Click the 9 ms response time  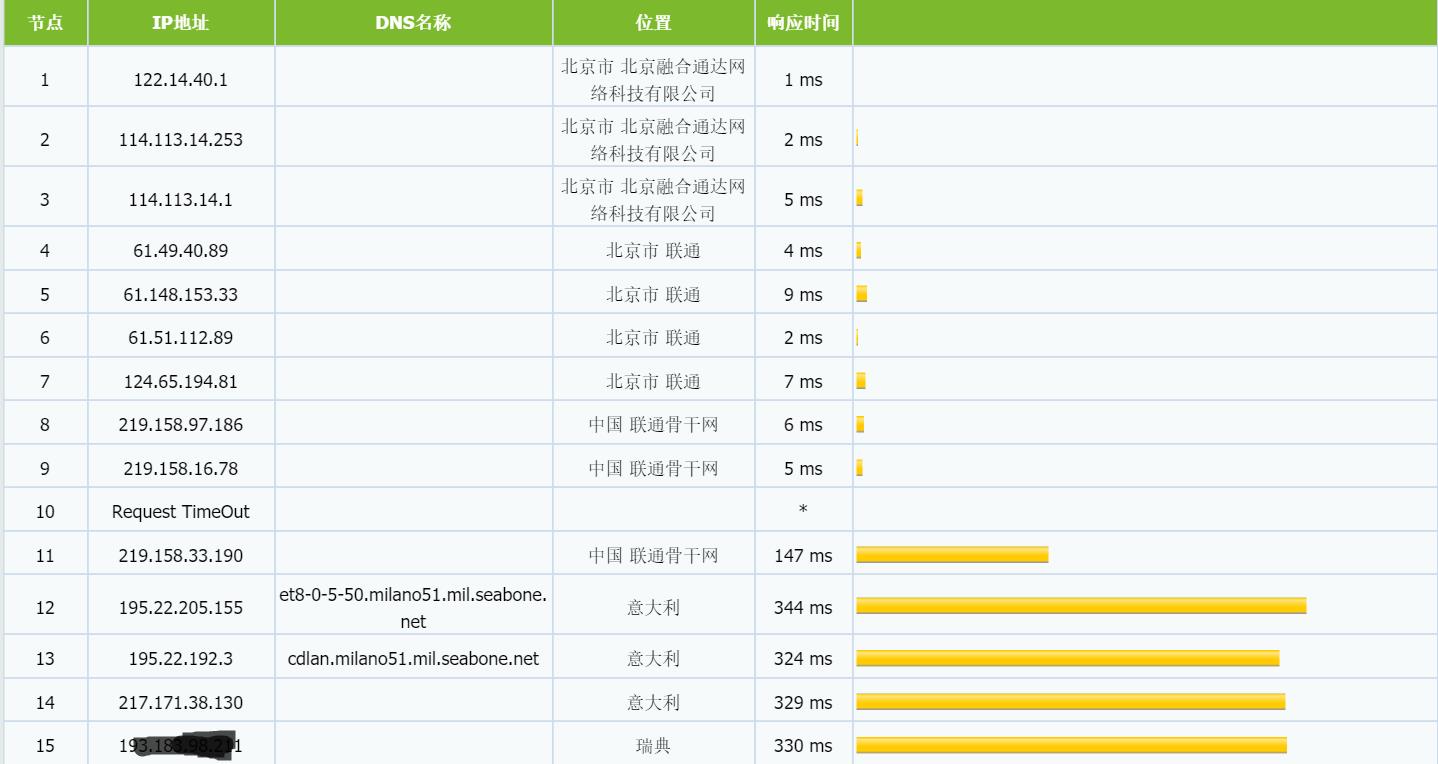point(803,295)
